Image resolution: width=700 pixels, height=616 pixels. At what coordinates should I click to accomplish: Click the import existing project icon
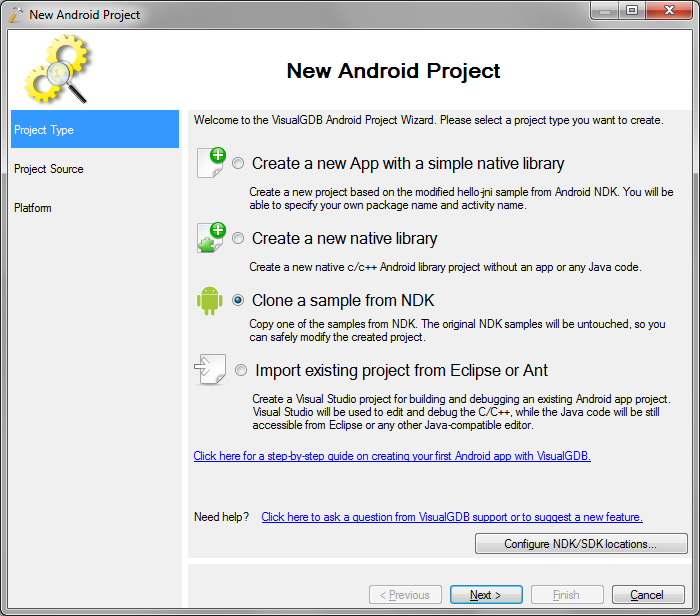210,370
